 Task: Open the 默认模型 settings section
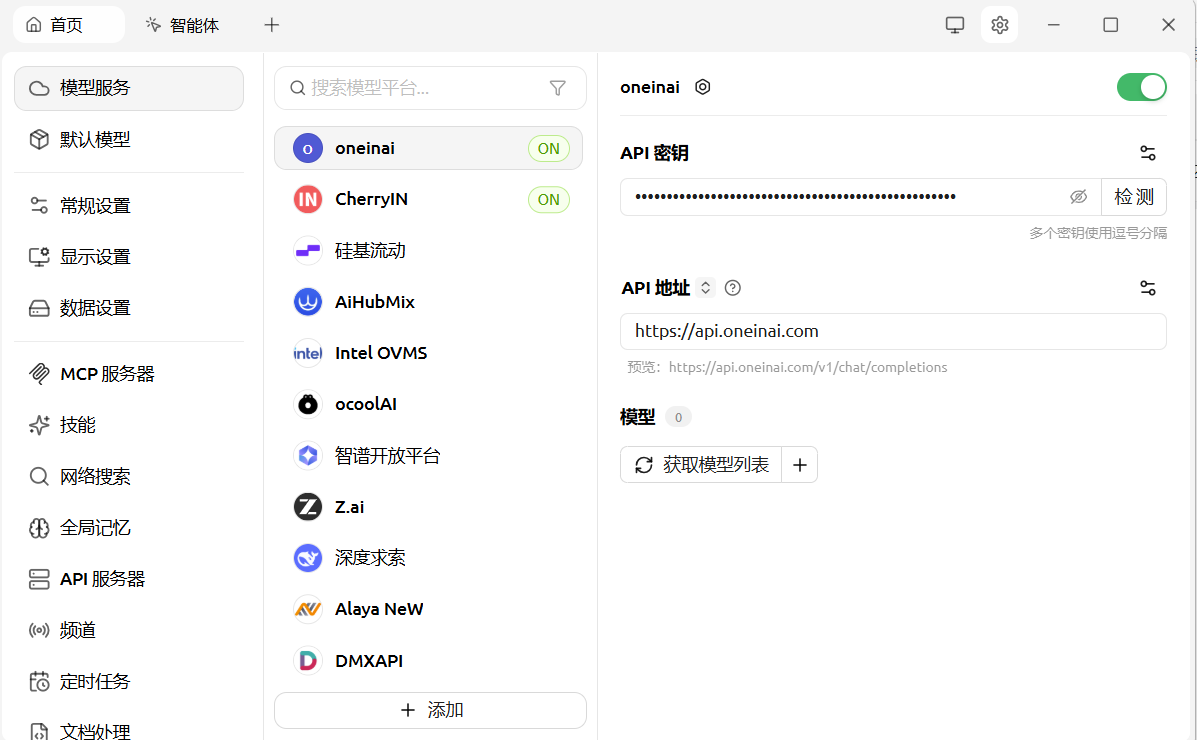[129, 139]
